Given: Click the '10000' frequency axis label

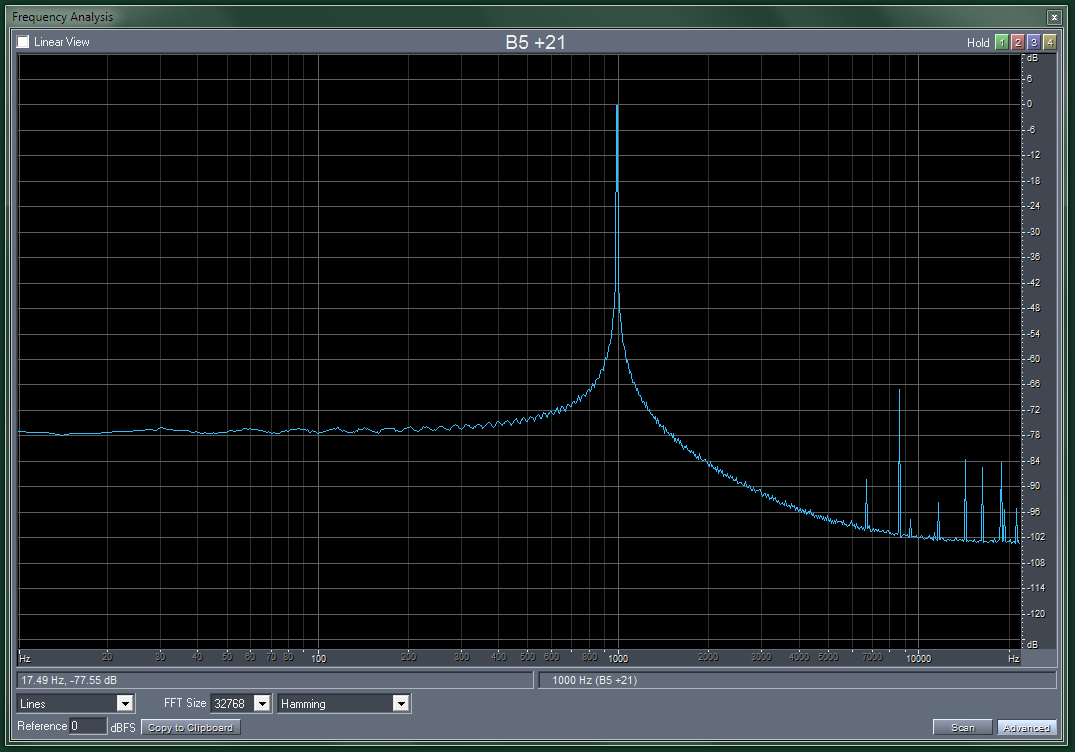Looking at the screenshot, I should pos(919,658).
